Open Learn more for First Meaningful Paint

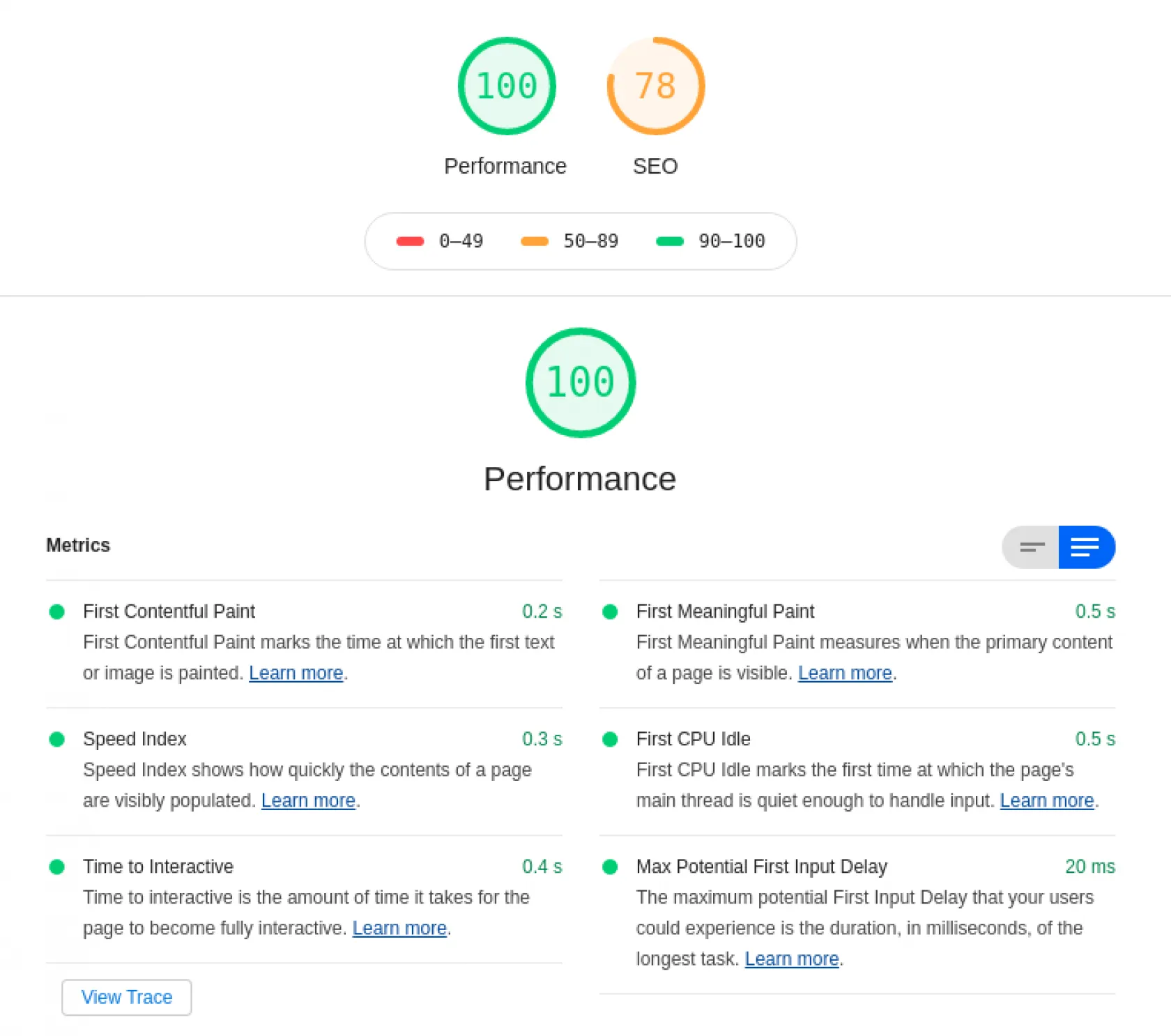[845, 673]
